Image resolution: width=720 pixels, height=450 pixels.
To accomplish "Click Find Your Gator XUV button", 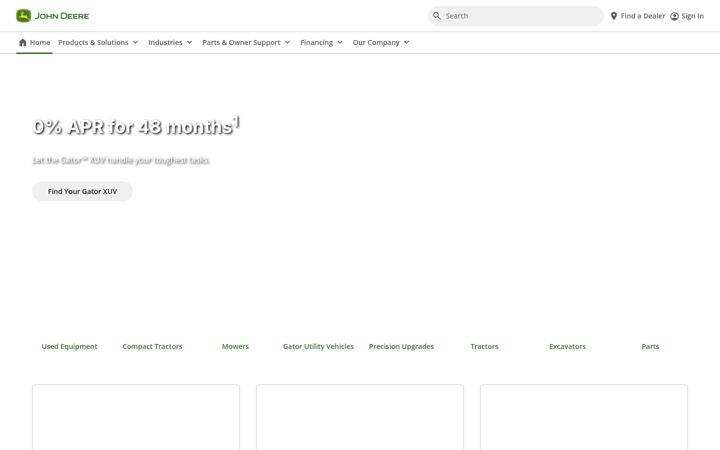I will click(82, 191).
